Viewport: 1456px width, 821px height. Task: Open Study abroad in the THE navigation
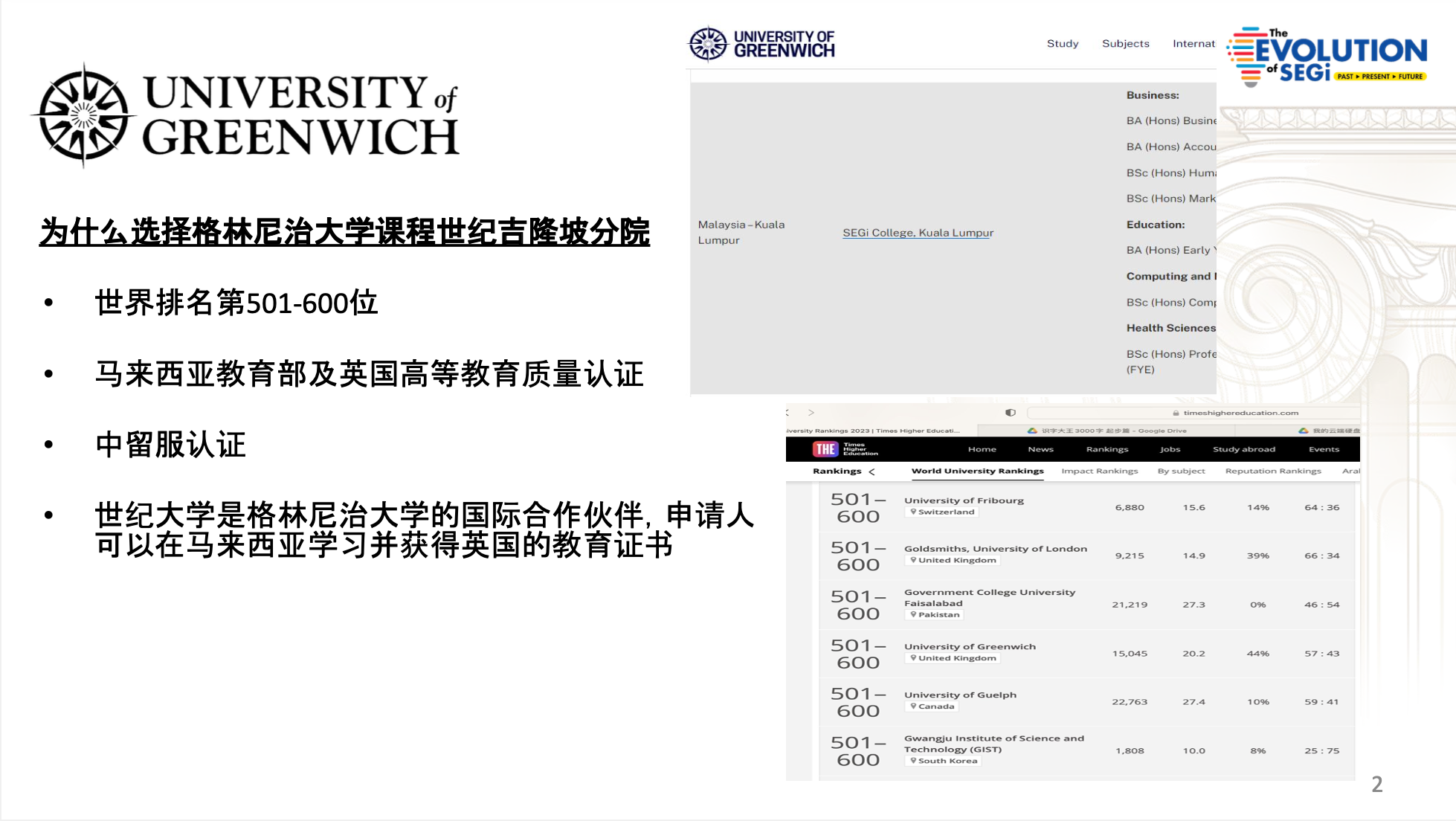click(x=1244, y=449)
